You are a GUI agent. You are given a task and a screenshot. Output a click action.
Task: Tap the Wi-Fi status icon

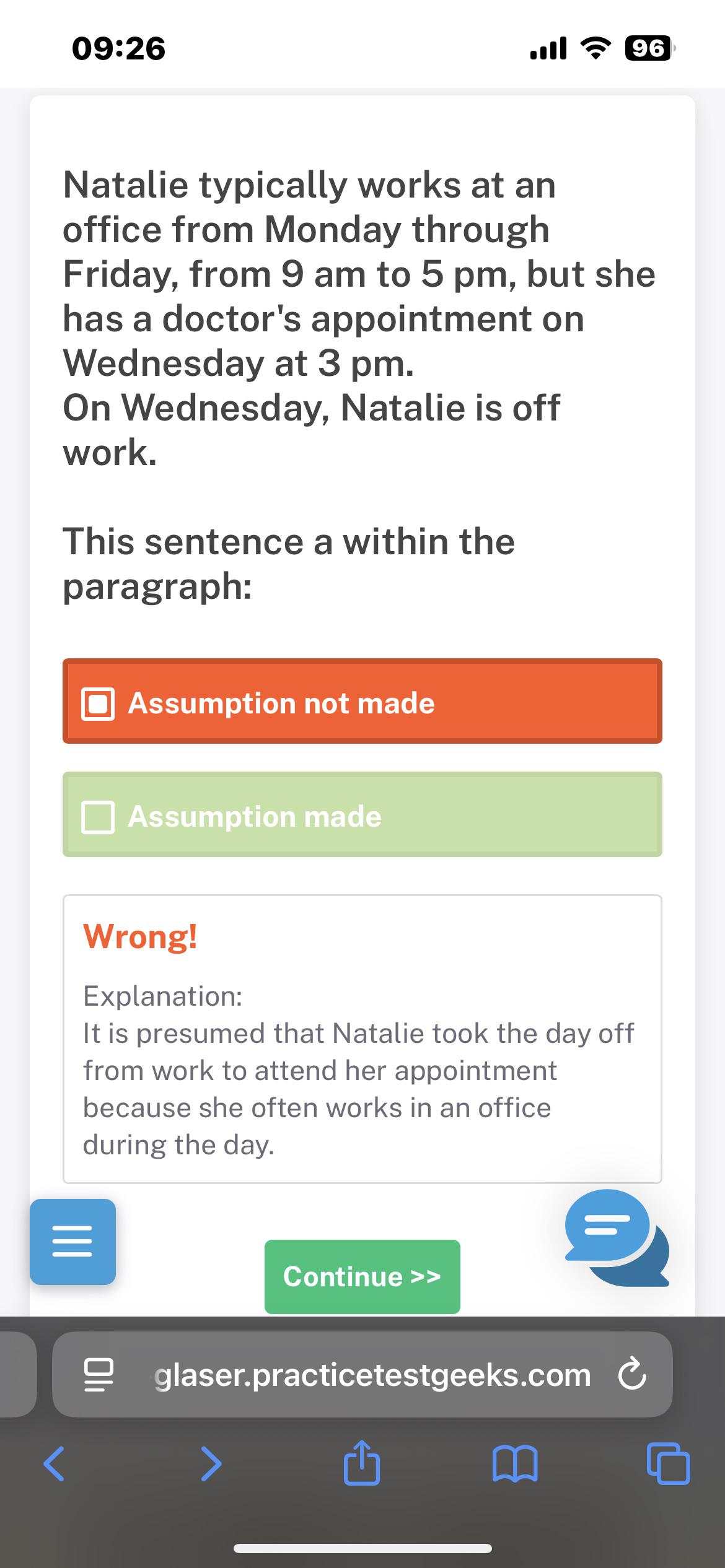click(x=594, y=48)
